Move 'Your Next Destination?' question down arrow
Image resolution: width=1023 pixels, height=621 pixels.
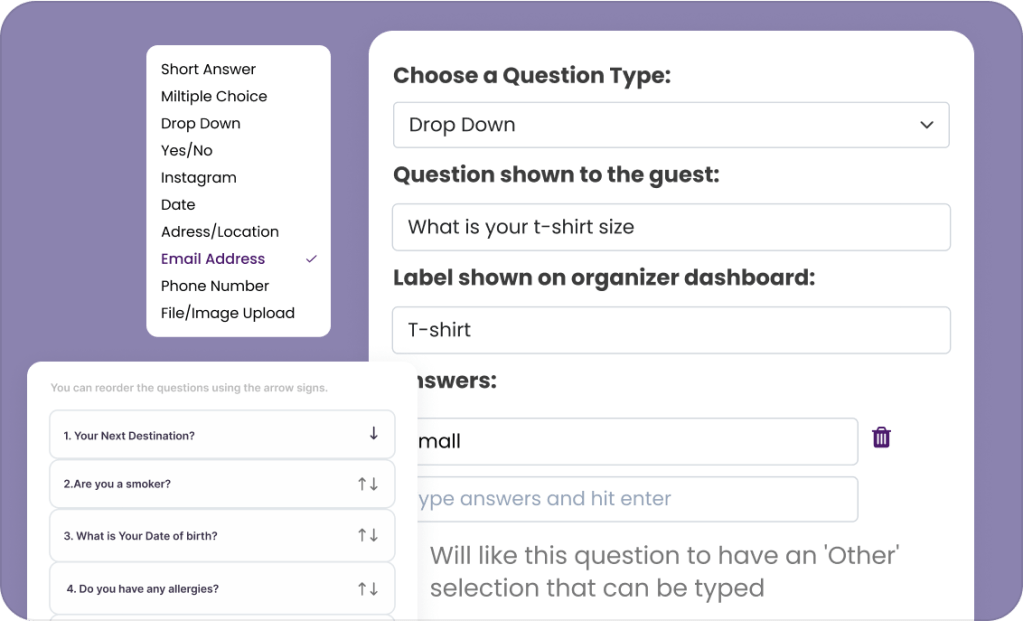(x=373, y=434)
